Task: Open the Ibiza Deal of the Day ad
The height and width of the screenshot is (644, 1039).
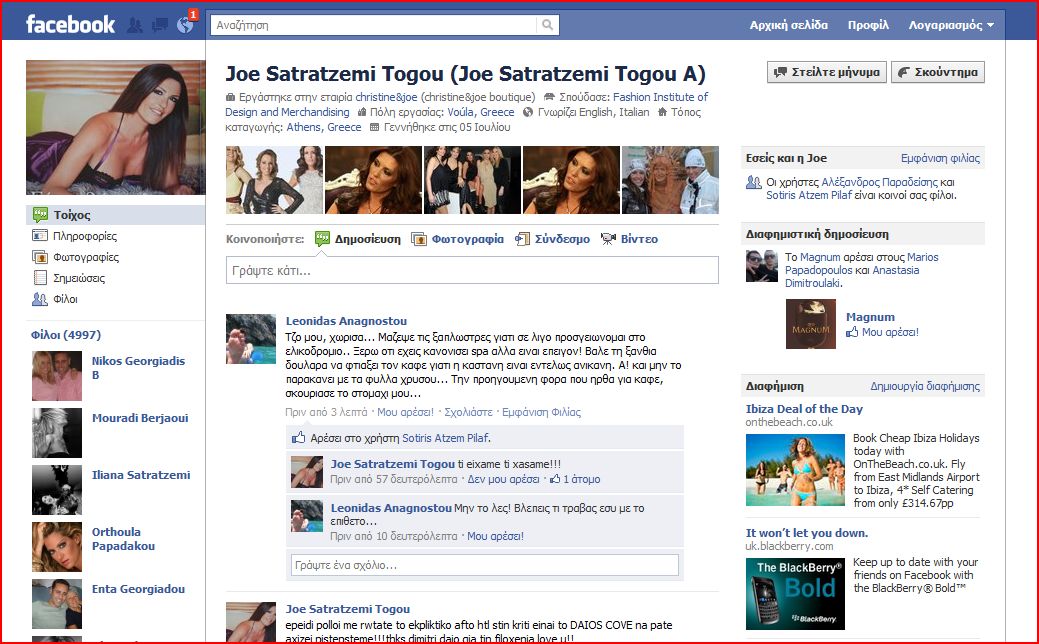Action: pyautogui.click(x=804, y=409)
